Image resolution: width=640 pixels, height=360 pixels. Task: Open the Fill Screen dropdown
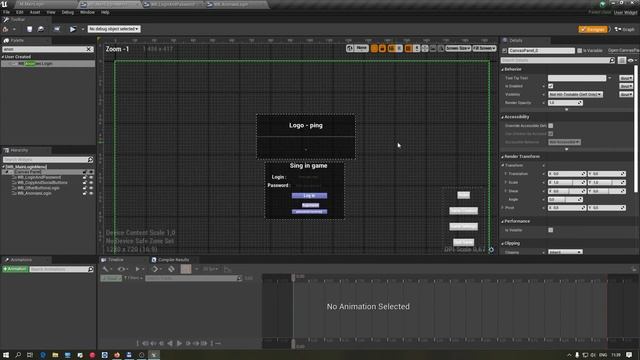click(484, 49)
